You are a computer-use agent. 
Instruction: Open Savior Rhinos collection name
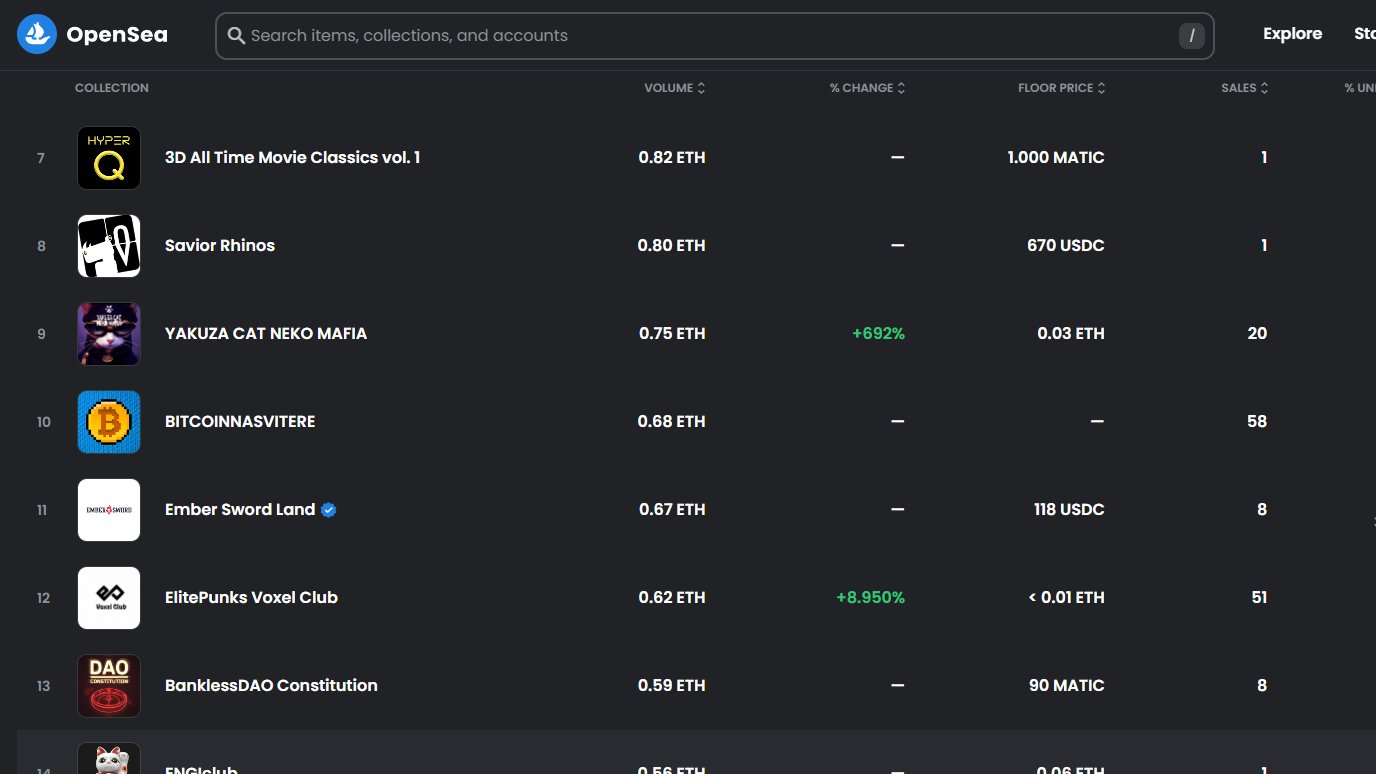220,246
